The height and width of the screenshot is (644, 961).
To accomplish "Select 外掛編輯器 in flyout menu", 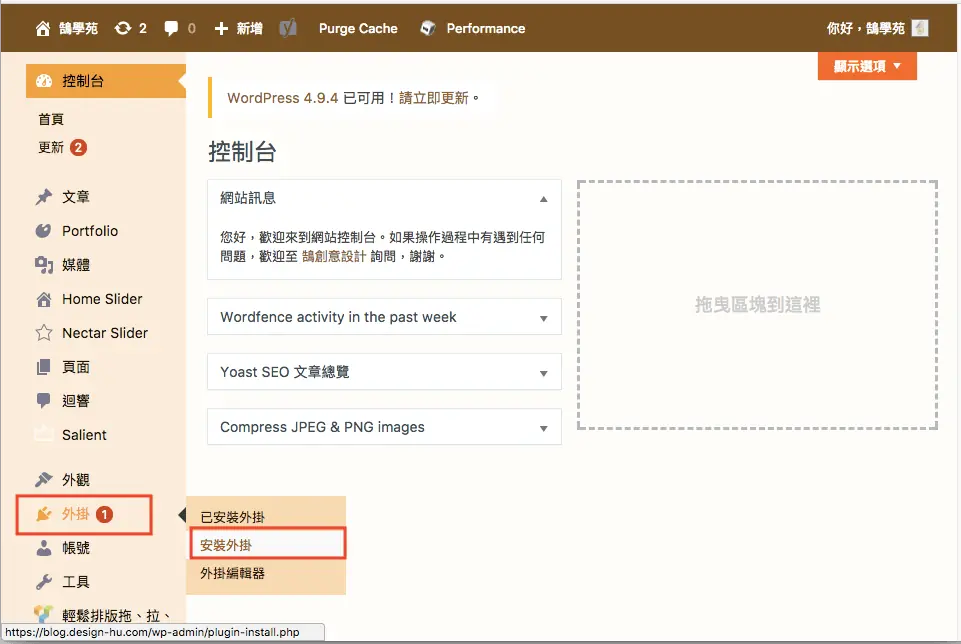I will pyautogui.click(x=232, y=574).
